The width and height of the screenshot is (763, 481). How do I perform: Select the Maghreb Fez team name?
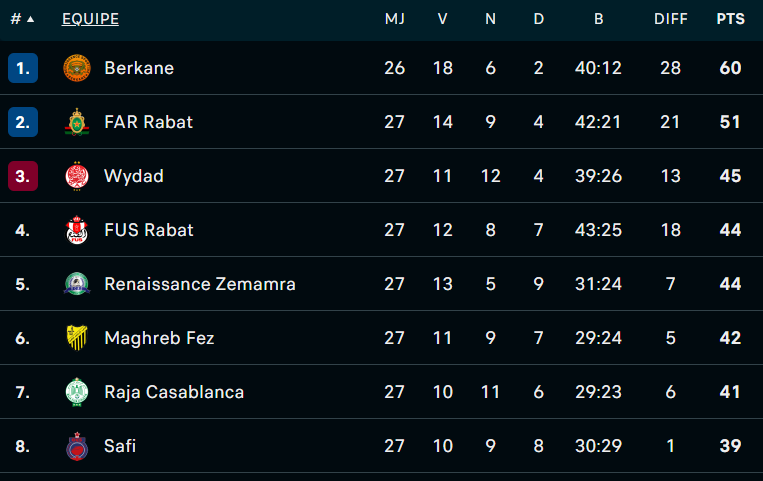pyautogui.click(x=159, y=338)
